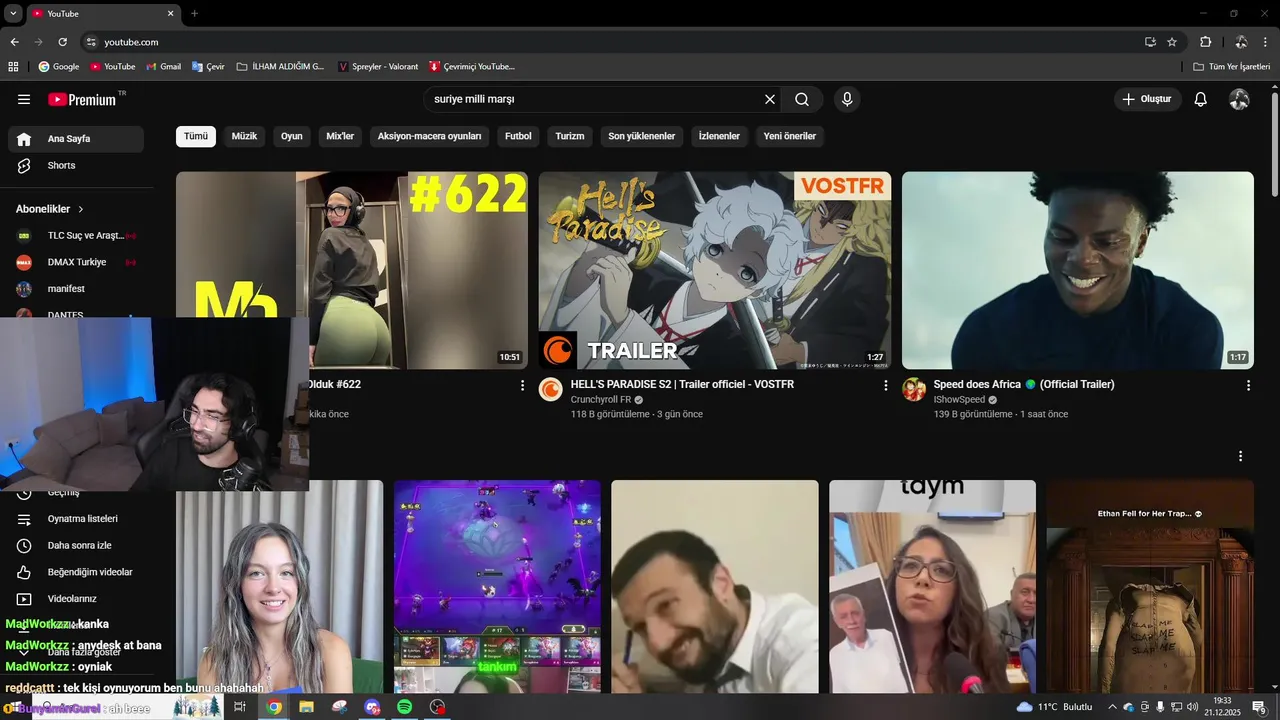The image size is (1280, 720).
Task: Open manifest subscription channel
Action: 76,289
